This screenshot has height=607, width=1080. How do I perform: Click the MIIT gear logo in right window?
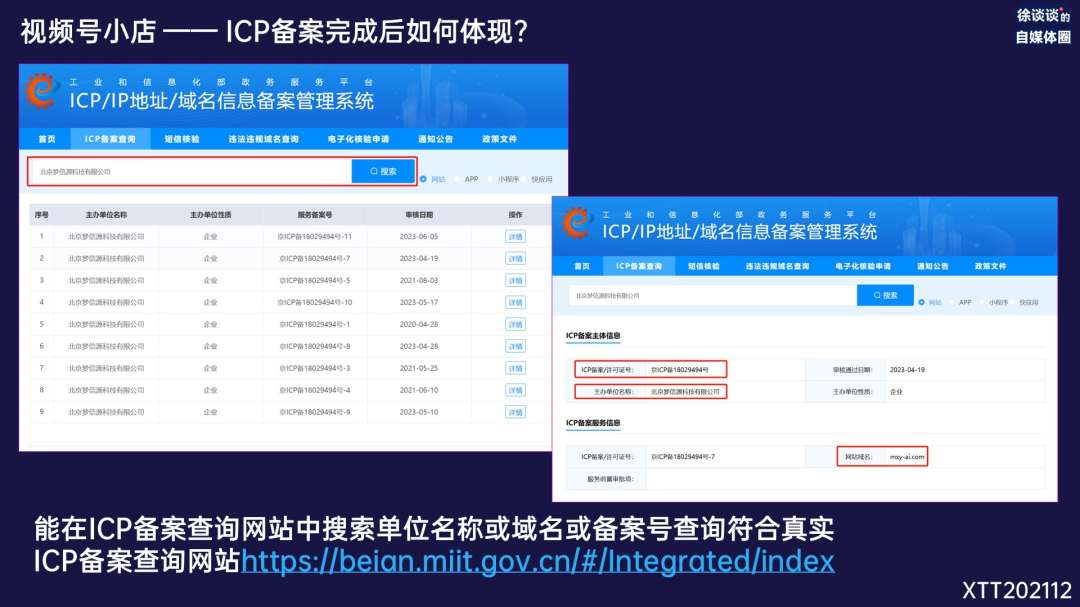[x=576, y=222]
